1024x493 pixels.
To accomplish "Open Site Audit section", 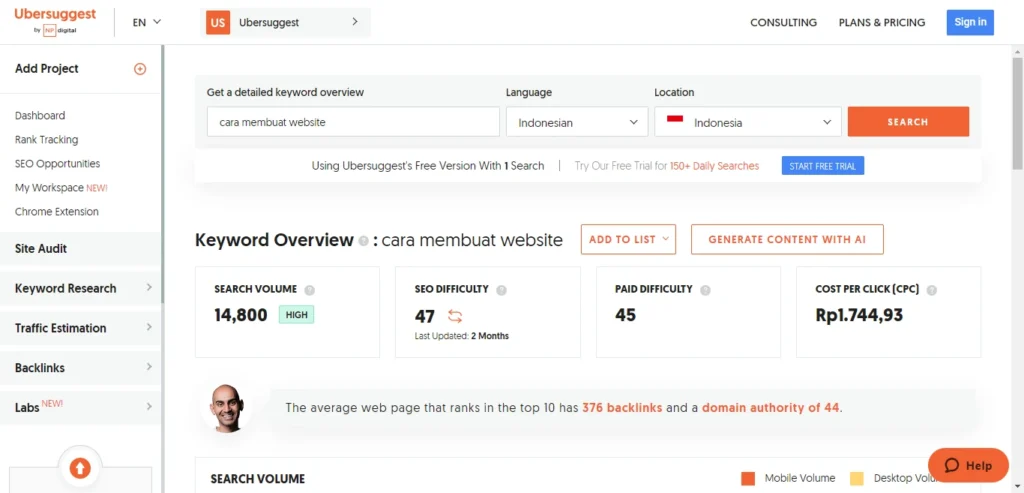I will coord(81,248).
